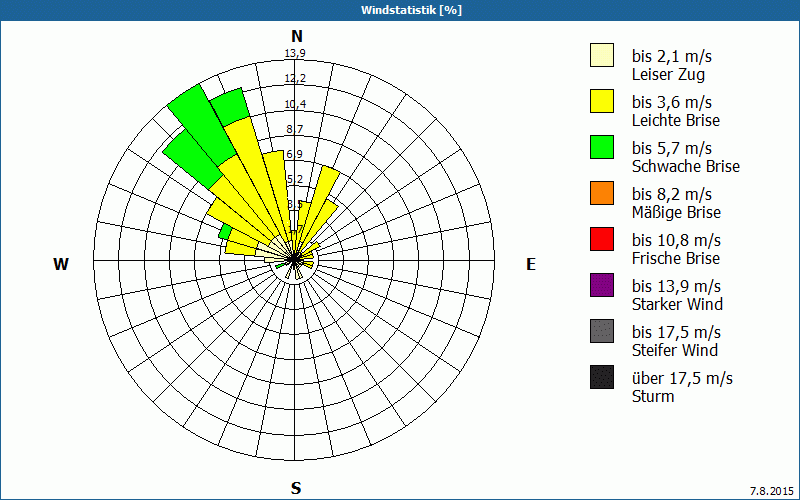Click the purple 13,9 m/s legend swatch
Viewport: 800px width, 500px height.
coord(602,285)
